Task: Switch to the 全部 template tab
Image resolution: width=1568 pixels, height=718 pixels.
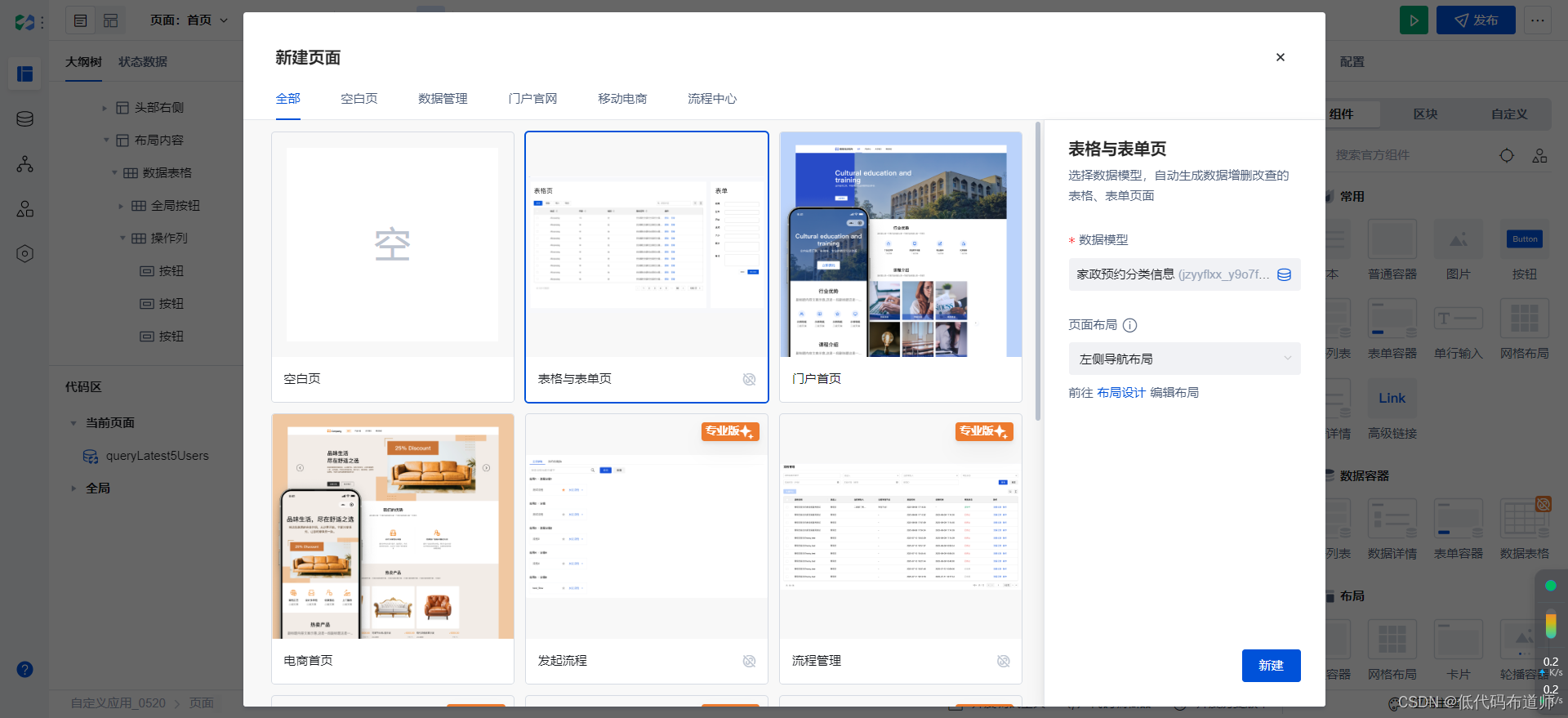Action: click(x=288, y=99)
